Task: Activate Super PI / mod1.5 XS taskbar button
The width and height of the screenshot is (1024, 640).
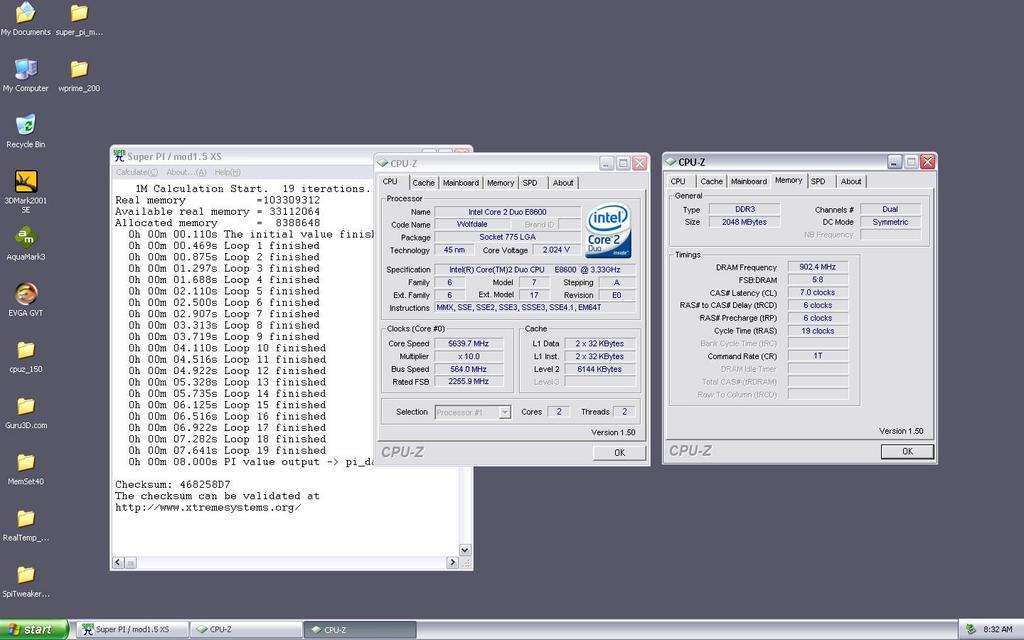Action: pos(133,630)
